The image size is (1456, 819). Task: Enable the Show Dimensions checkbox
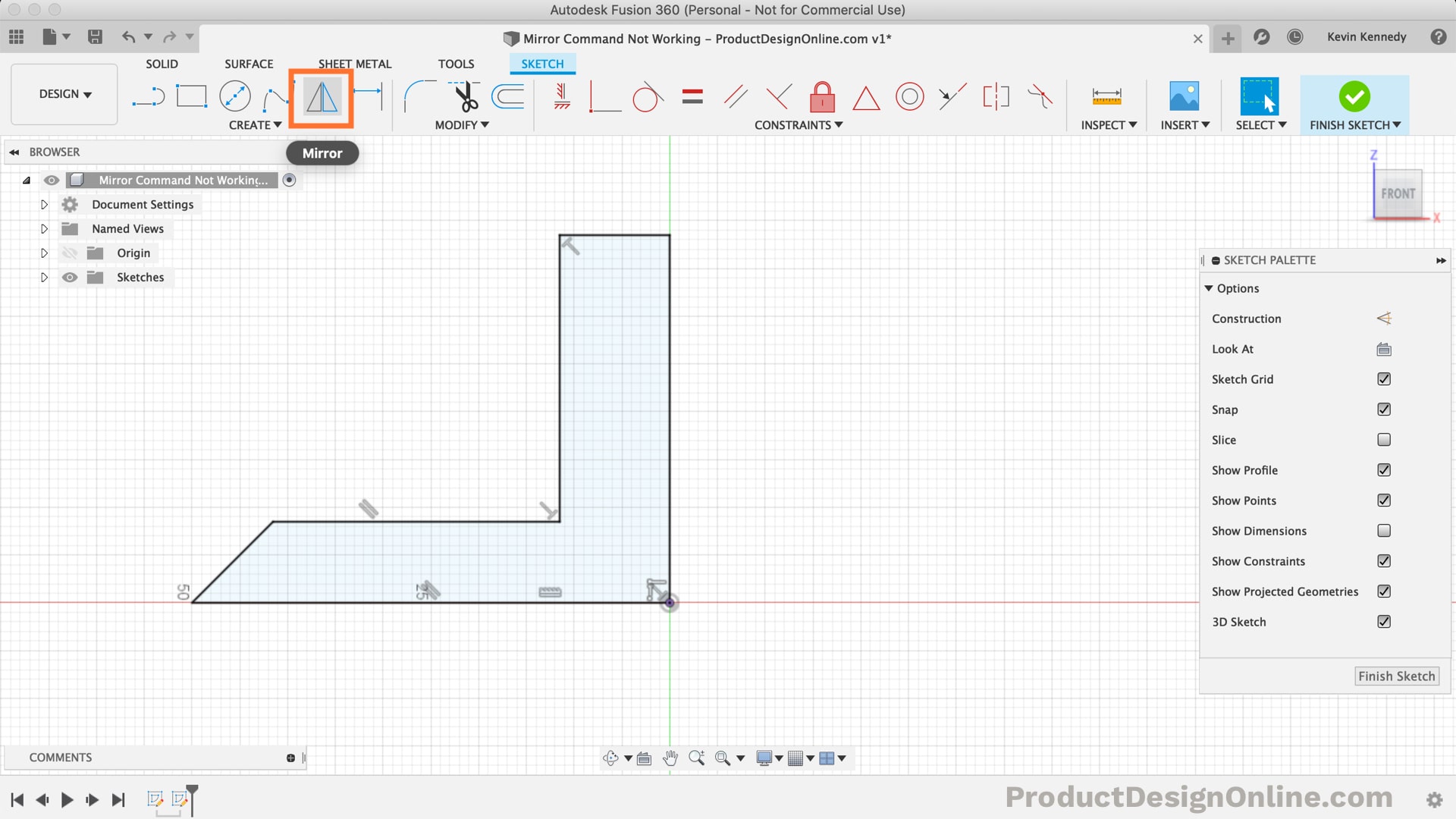pos(1384,531)
